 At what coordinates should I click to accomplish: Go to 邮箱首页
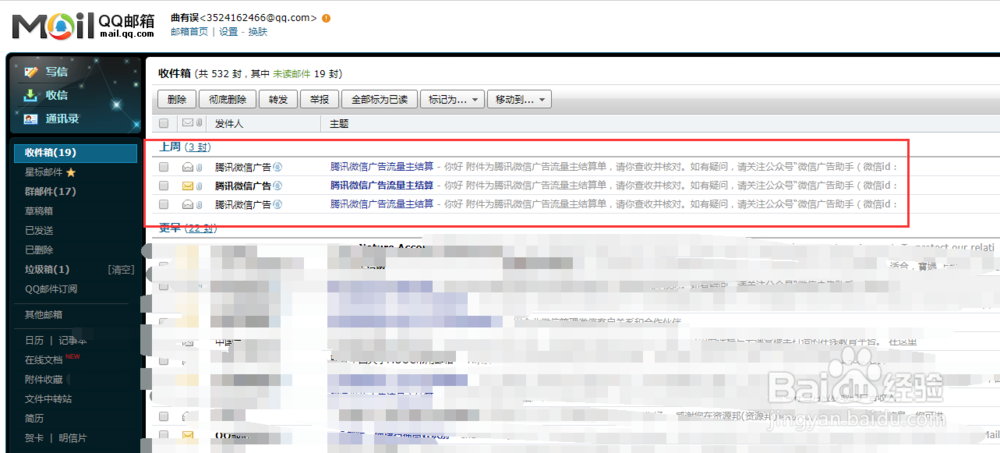click(x=189, y=32)
